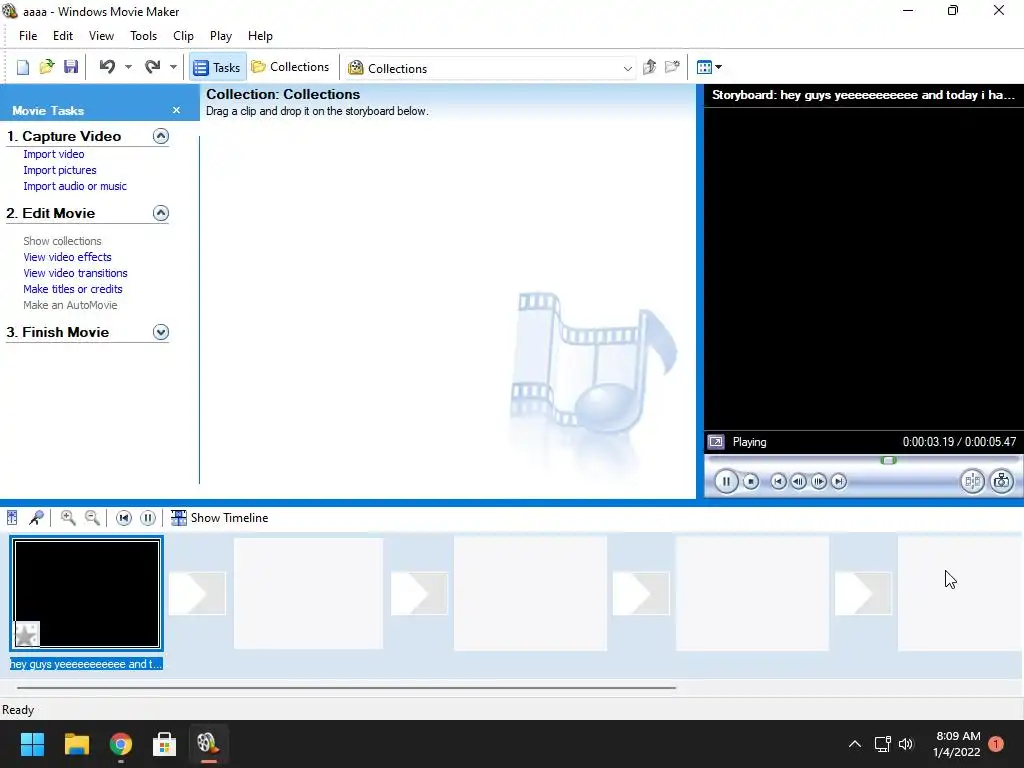Create a new collection folder
Screen dimensions: 1024x768
click(672, 67)
